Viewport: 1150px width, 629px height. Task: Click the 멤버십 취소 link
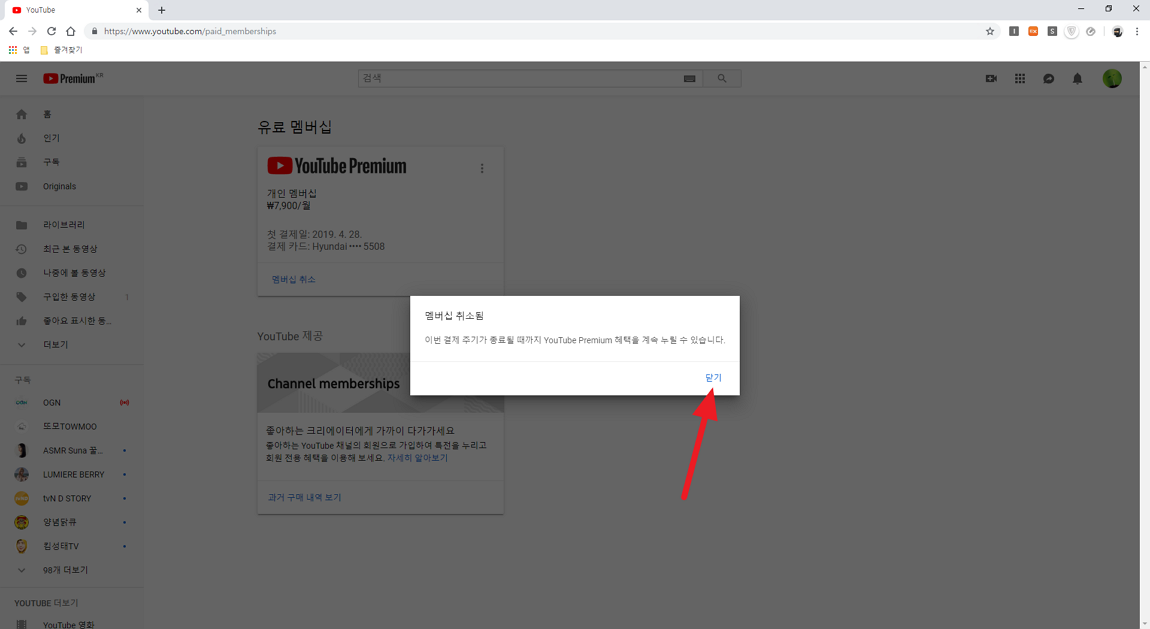click(293, 279)
